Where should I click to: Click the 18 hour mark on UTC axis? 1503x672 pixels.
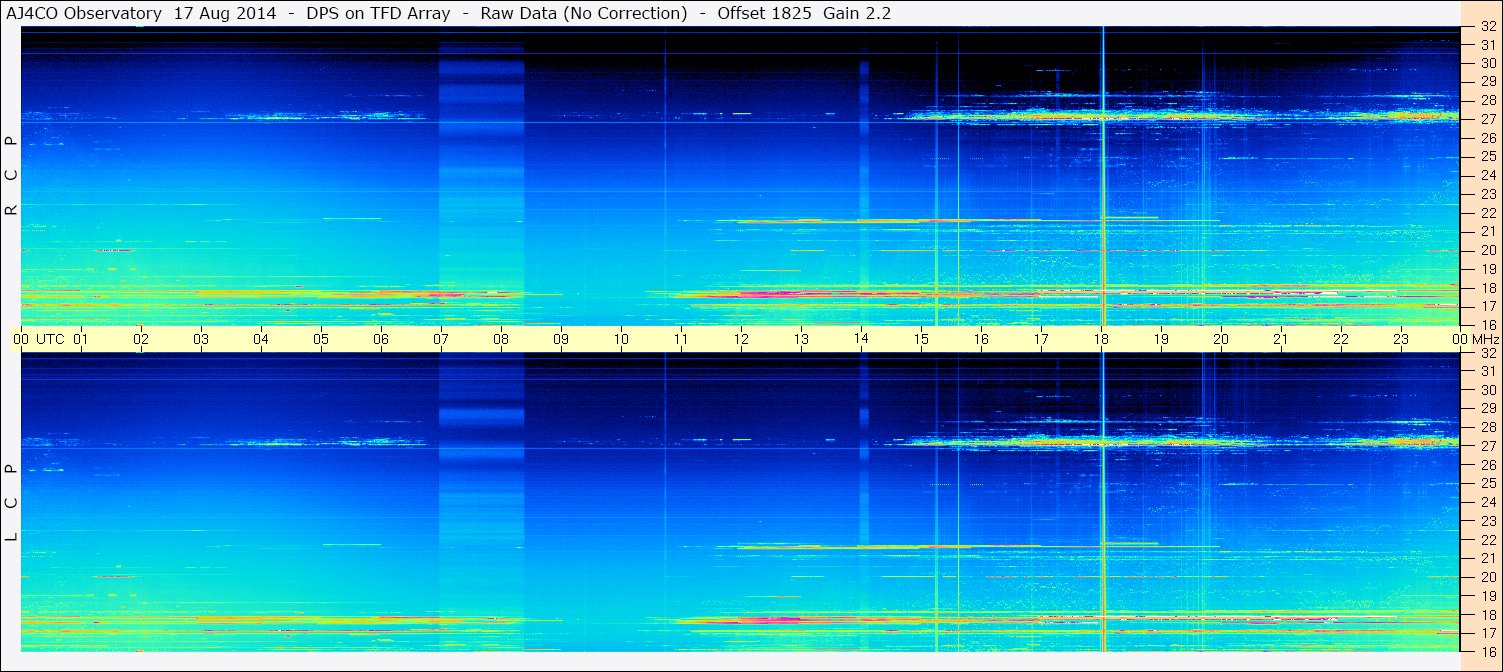1101,339
